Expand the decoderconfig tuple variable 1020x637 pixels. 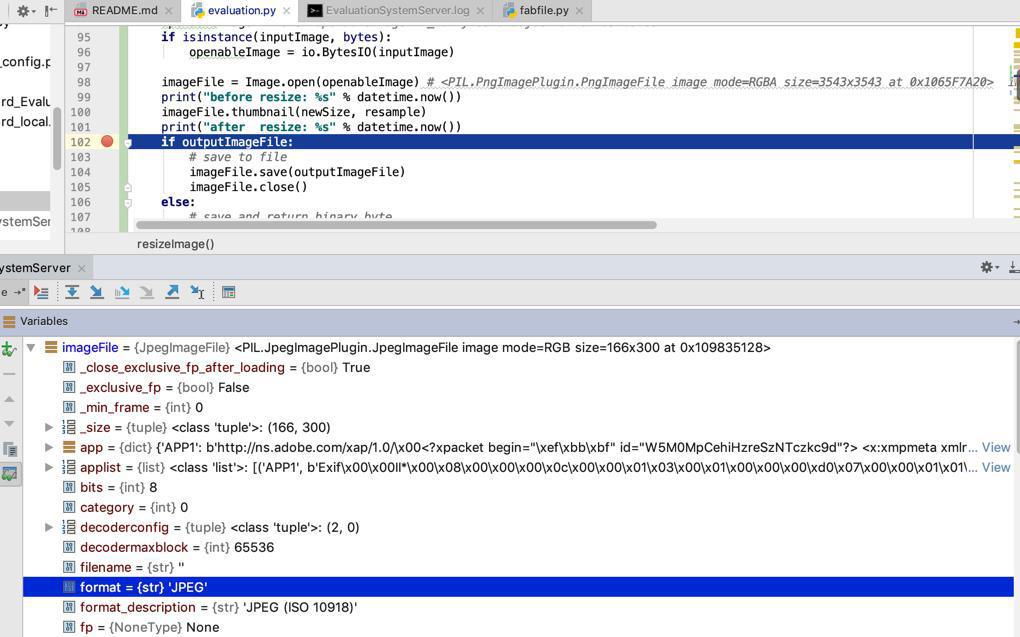pos(48,527)
